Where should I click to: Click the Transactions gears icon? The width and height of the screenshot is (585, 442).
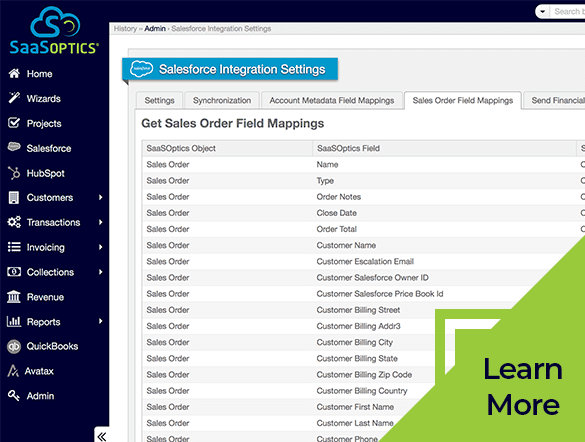pos(14,222)
